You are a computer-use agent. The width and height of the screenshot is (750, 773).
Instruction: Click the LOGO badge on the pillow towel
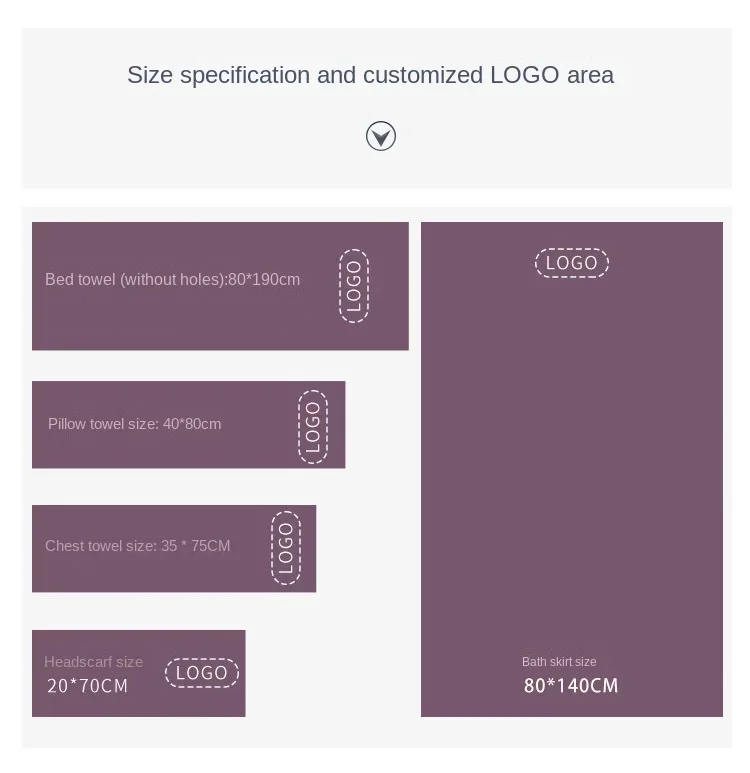[x=313, y=427]
